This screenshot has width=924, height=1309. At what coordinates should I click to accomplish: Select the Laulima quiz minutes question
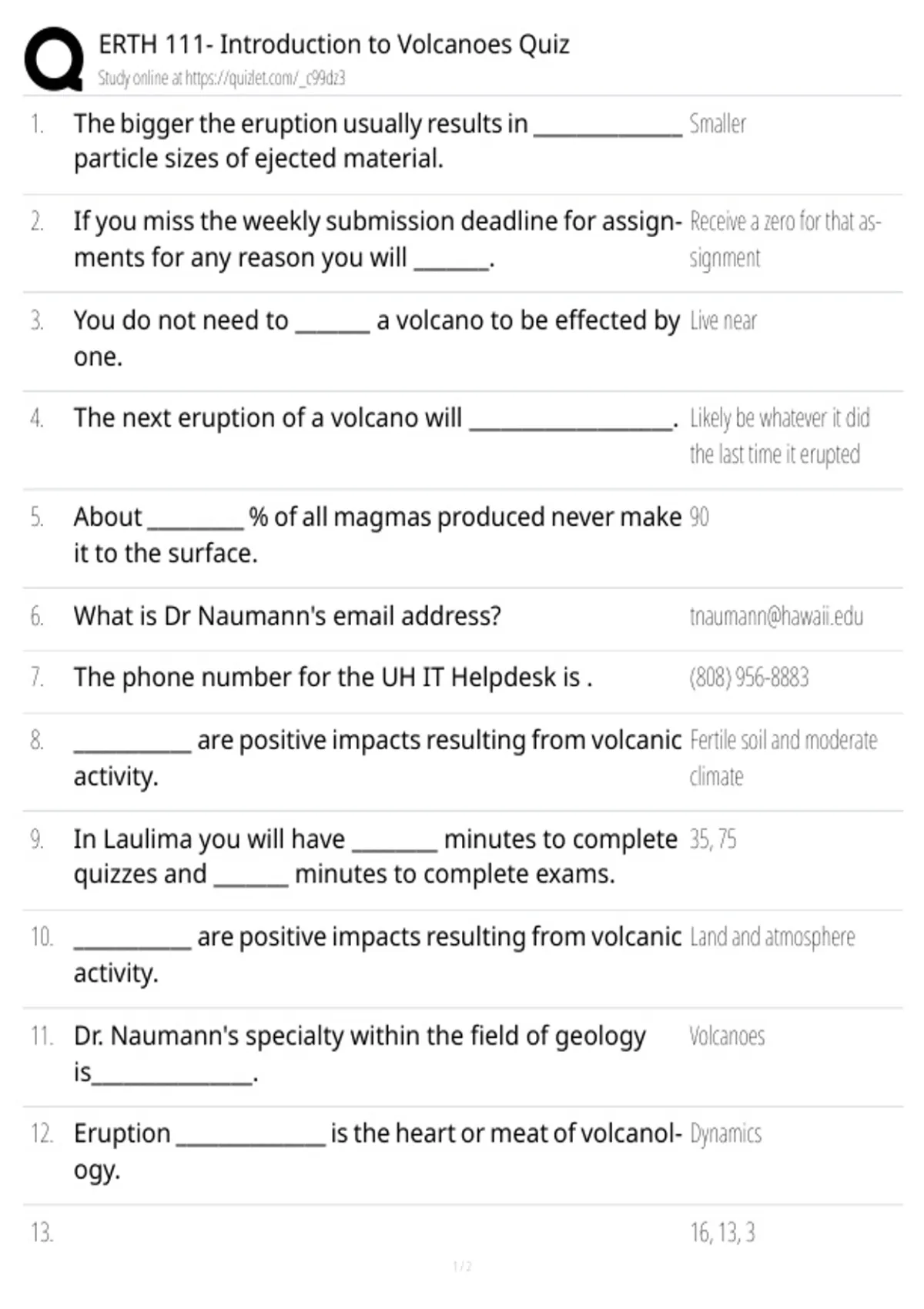[376, 856]
